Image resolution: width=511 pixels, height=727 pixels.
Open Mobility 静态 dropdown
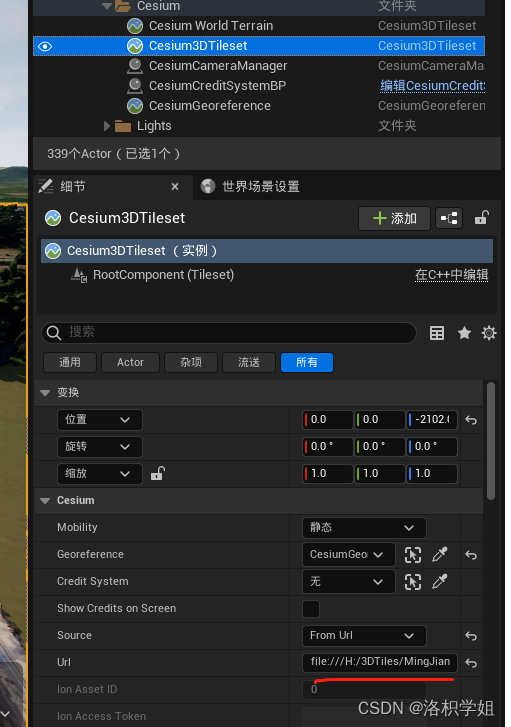pyautogui.click(x=364, y=528)
